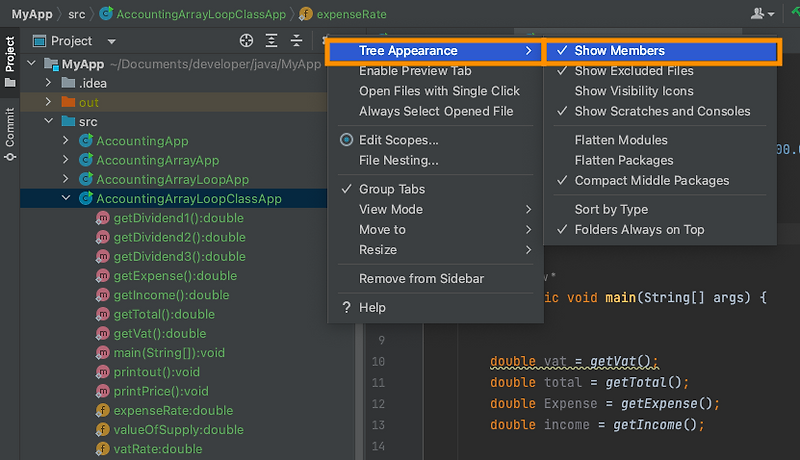Click the Expand All icon in Project panel
This screenshot has height=460, width=800.
(x=272, y=41)
